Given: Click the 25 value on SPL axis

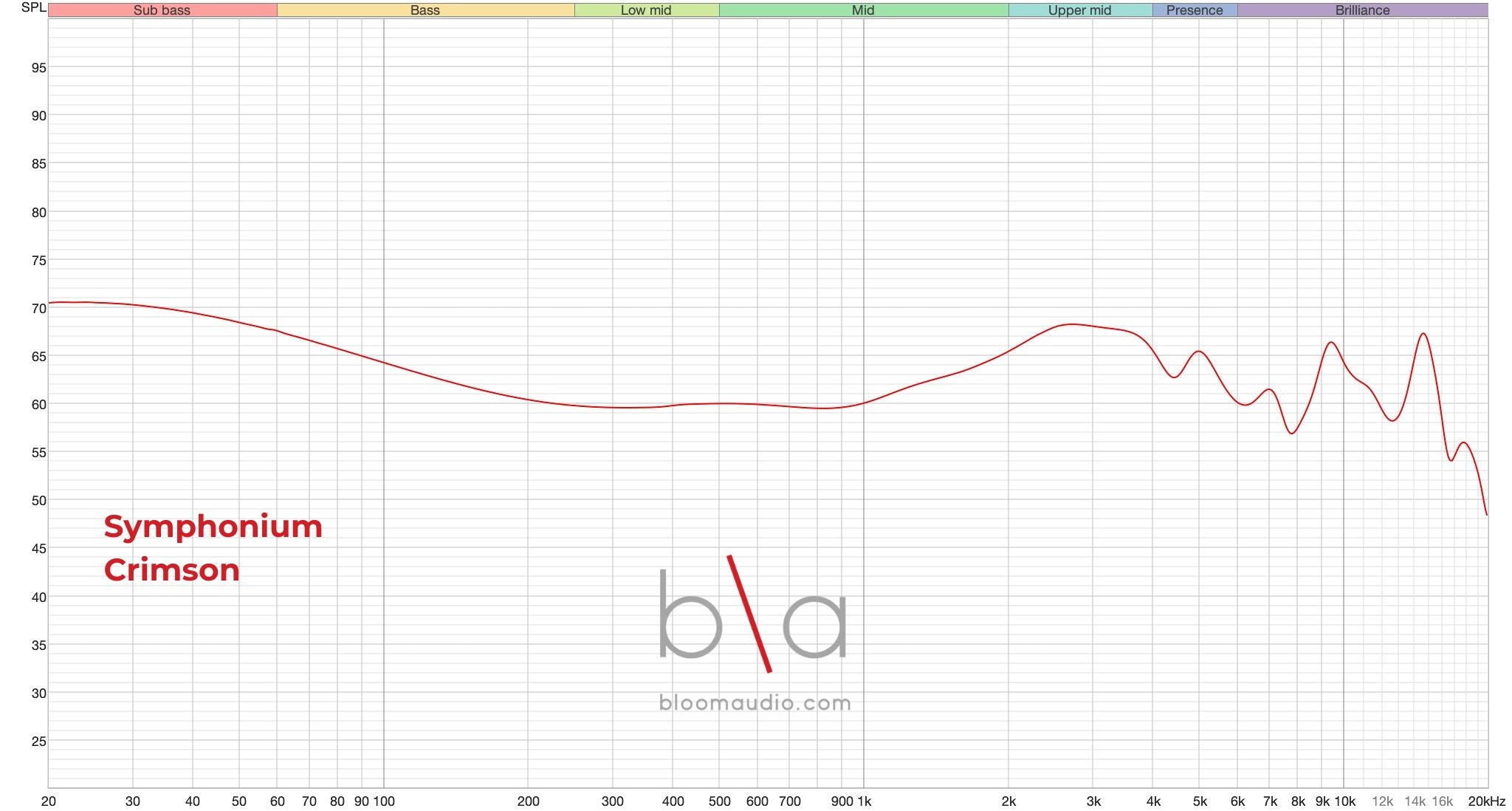Looking at the screenshot, I should (38, 742).
